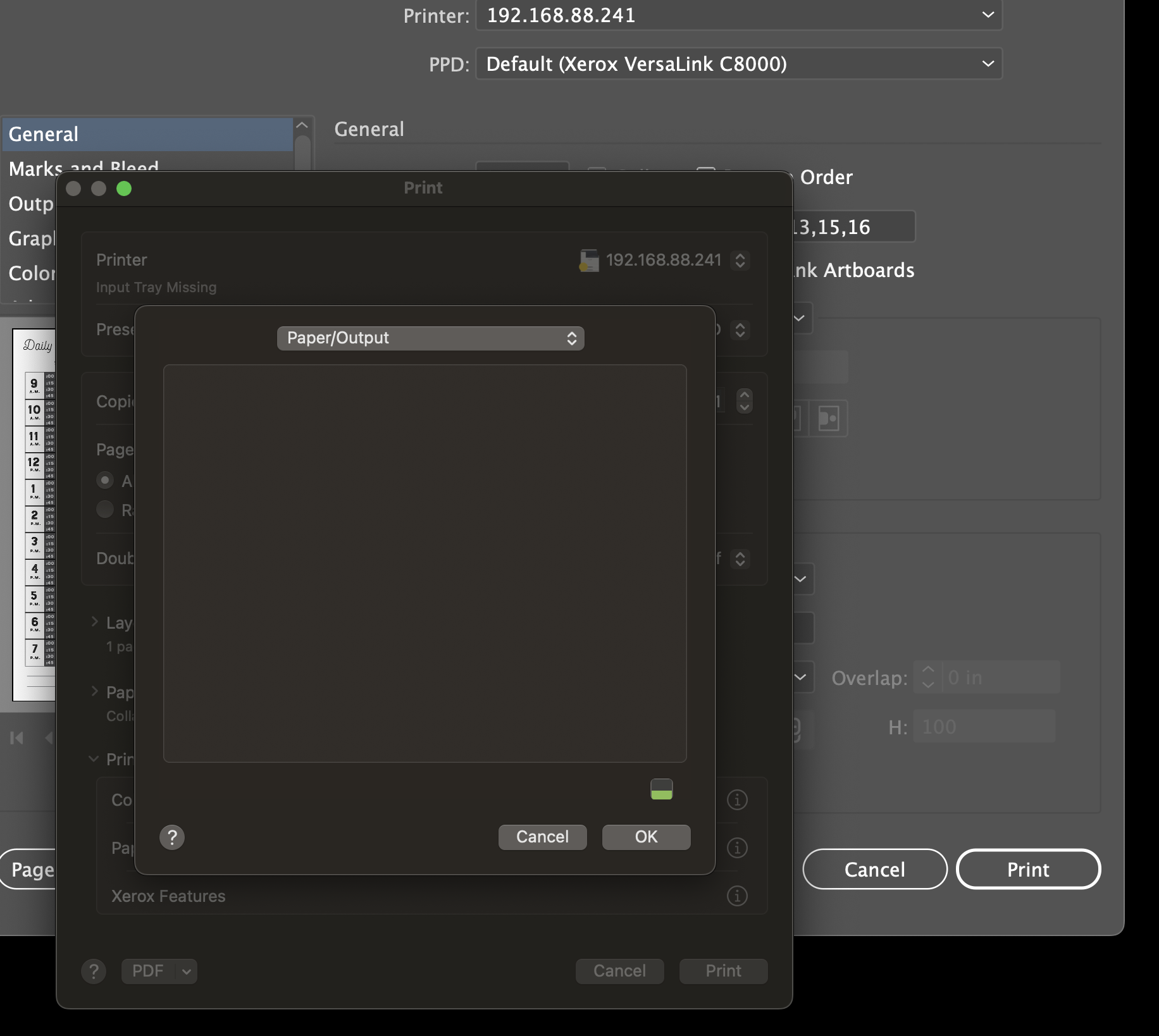
Task: Click OK in the Paper/Output sheet
Action: (x=646, y=837)
